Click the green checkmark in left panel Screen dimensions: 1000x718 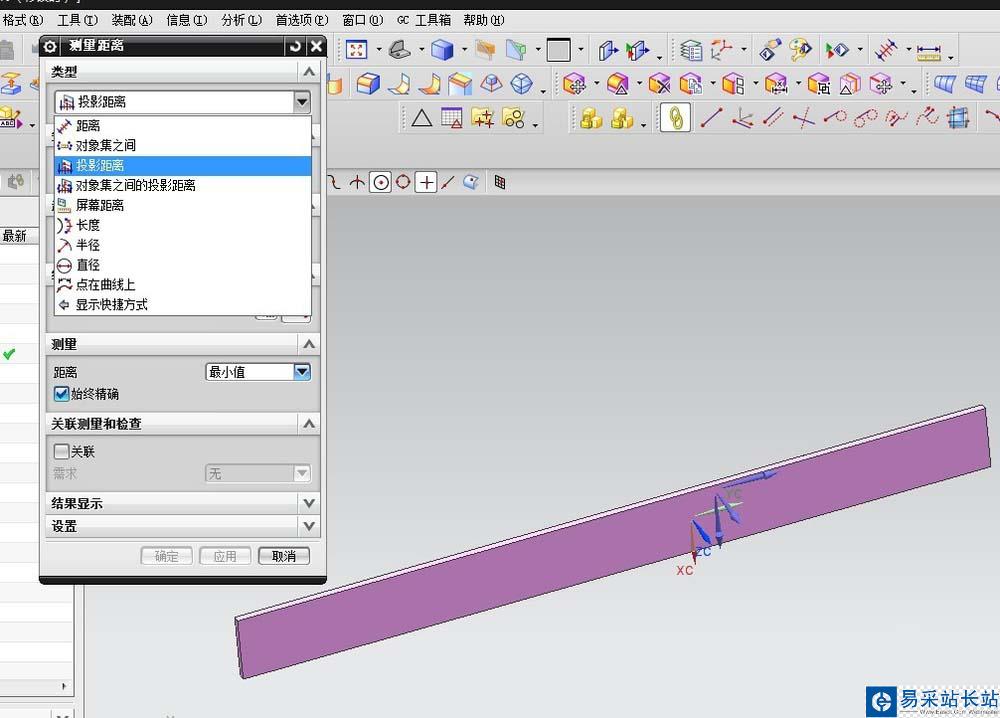click(x=9, y=354)
